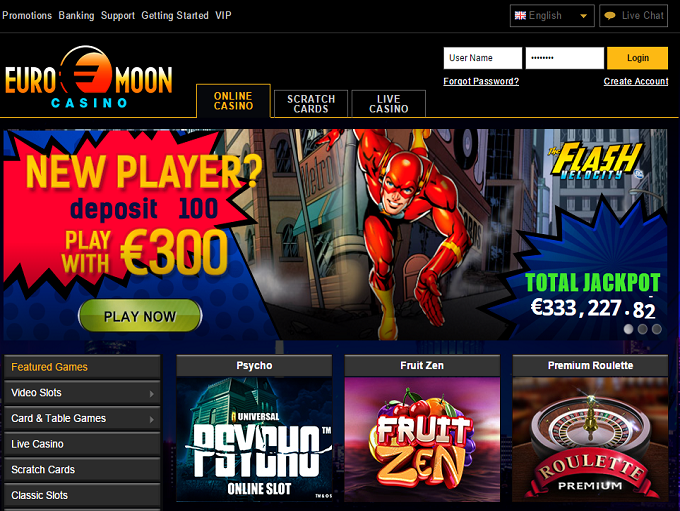Select the first banner carousel dot
The width and height of the screenshot is (680, 511).
click(628, 329)
